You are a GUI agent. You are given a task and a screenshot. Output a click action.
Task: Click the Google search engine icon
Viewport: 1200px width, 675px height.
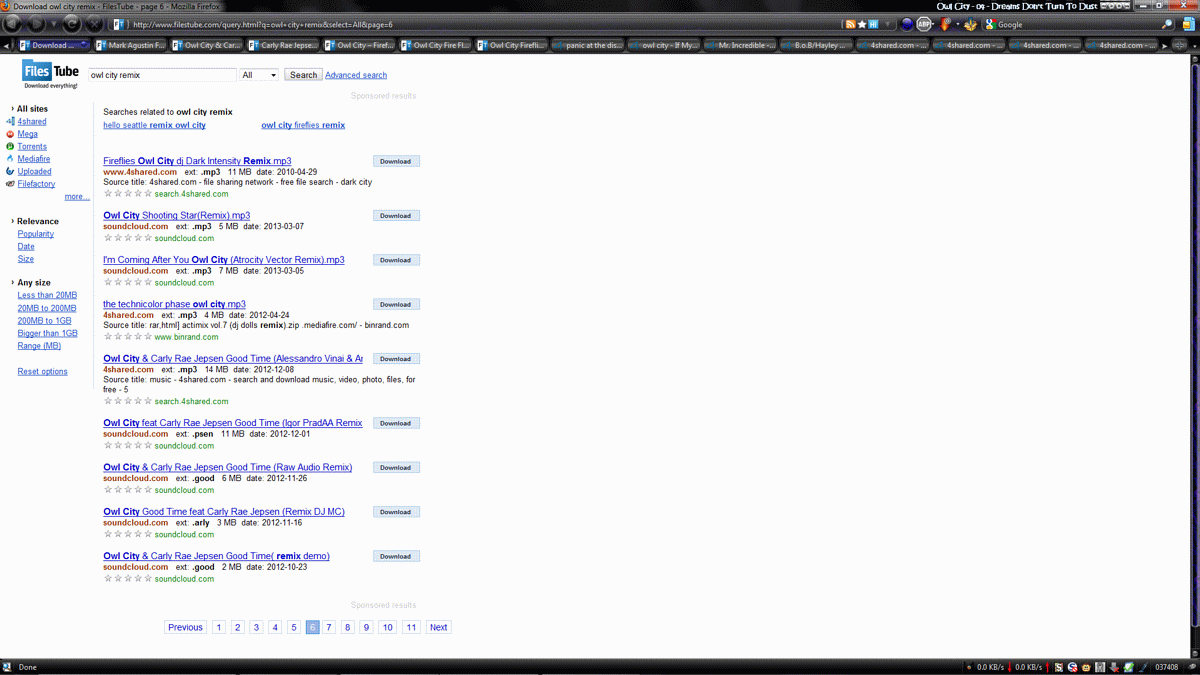[x=990, y=24]
